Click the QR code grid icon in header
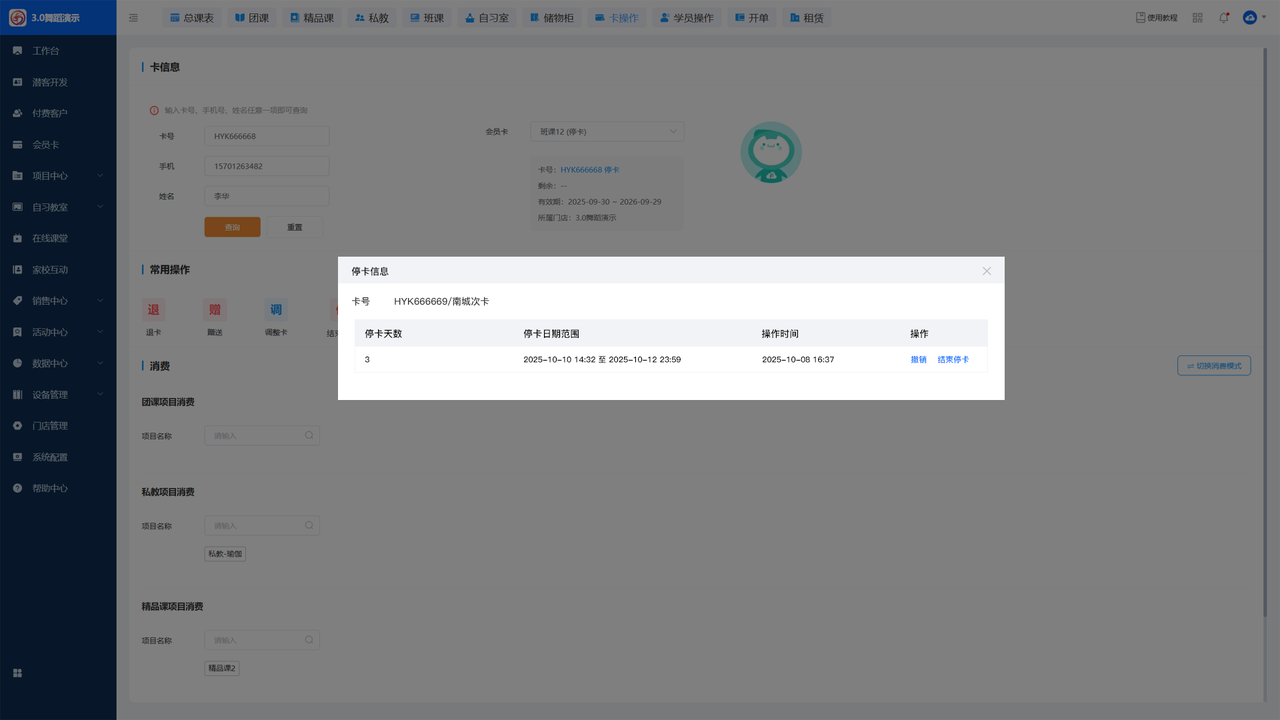 (x=1198, y=18)
